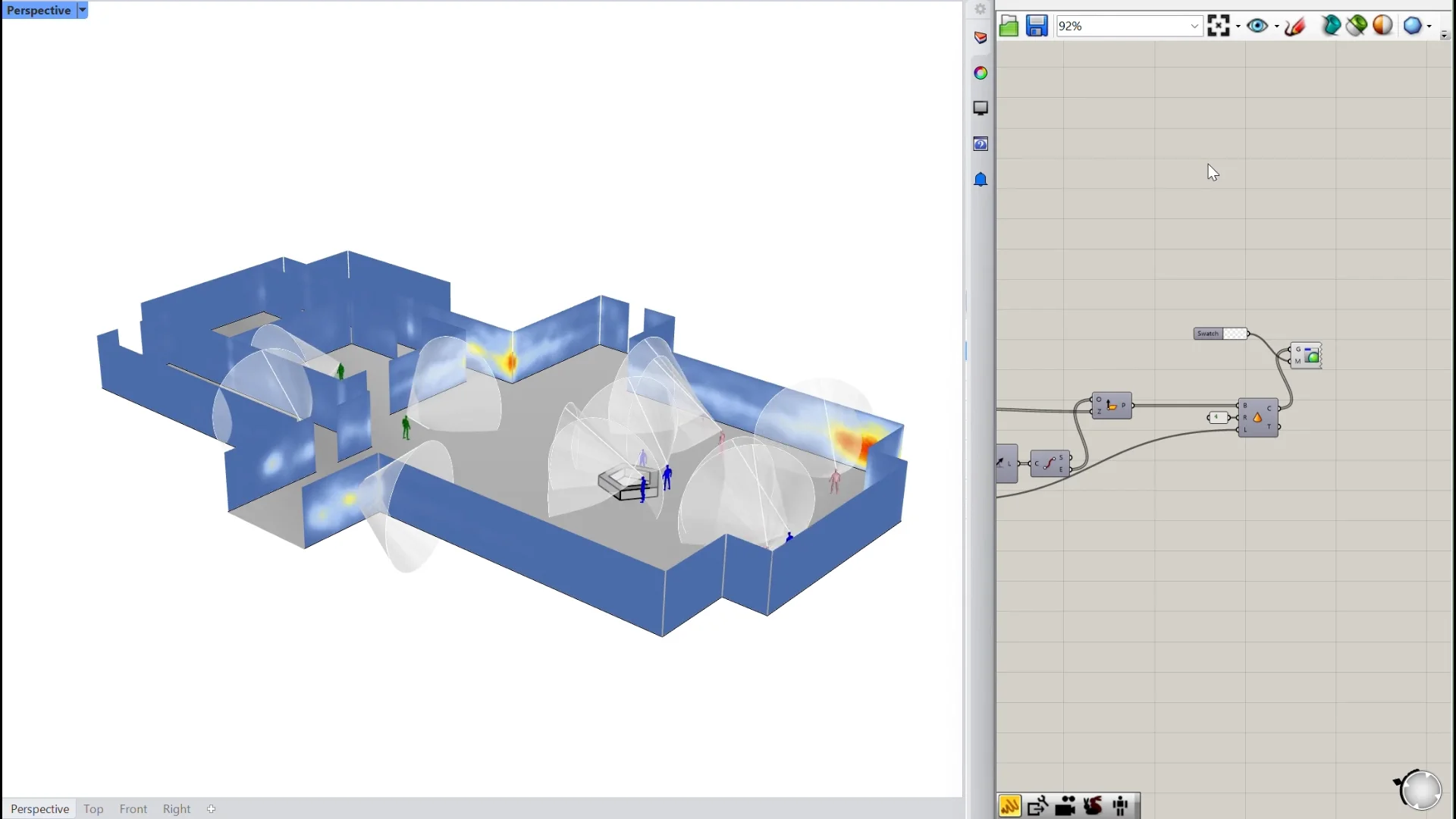The height and width of the screenshot is (819, 1456).
Task: Switch to the Front viewport tab
Action: [133, 809]
